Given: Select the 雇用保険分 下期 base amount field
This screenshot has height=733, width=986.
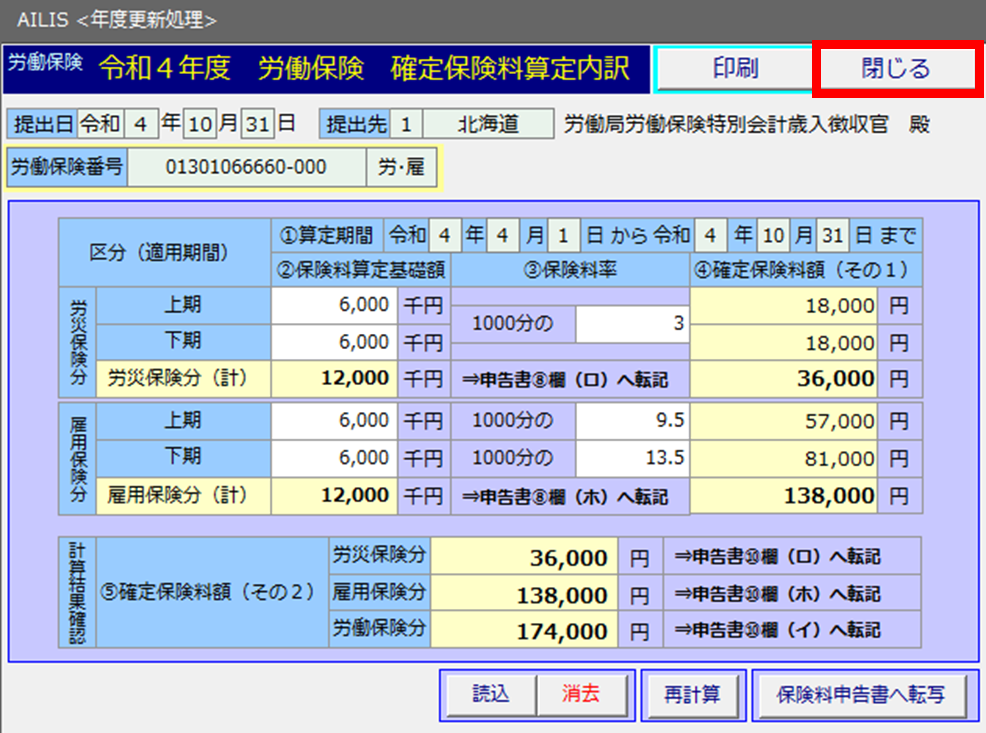Looking at the screenshot, I should click(334, 458).
